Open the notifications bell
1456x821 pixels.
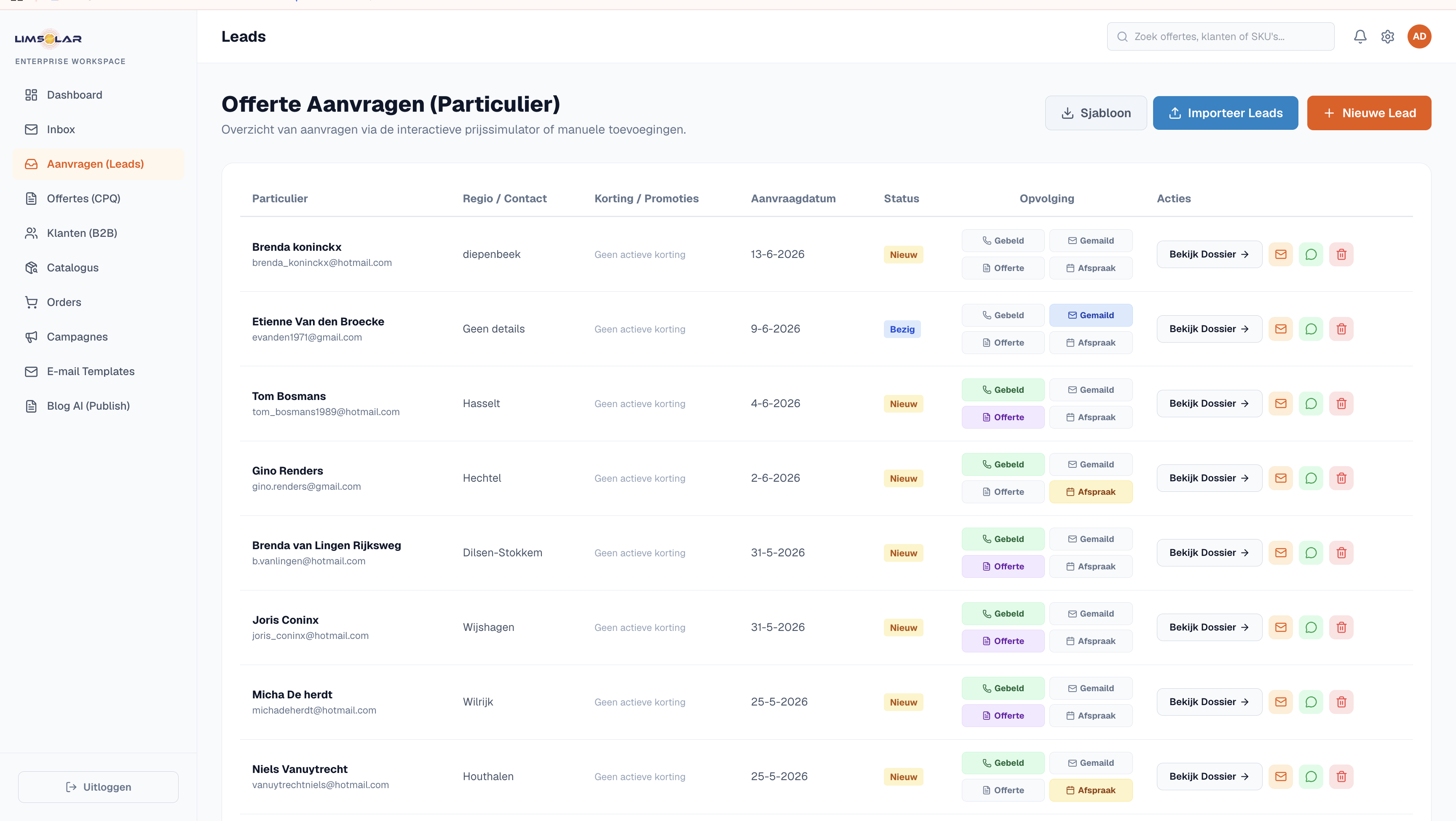point(1360,36)
